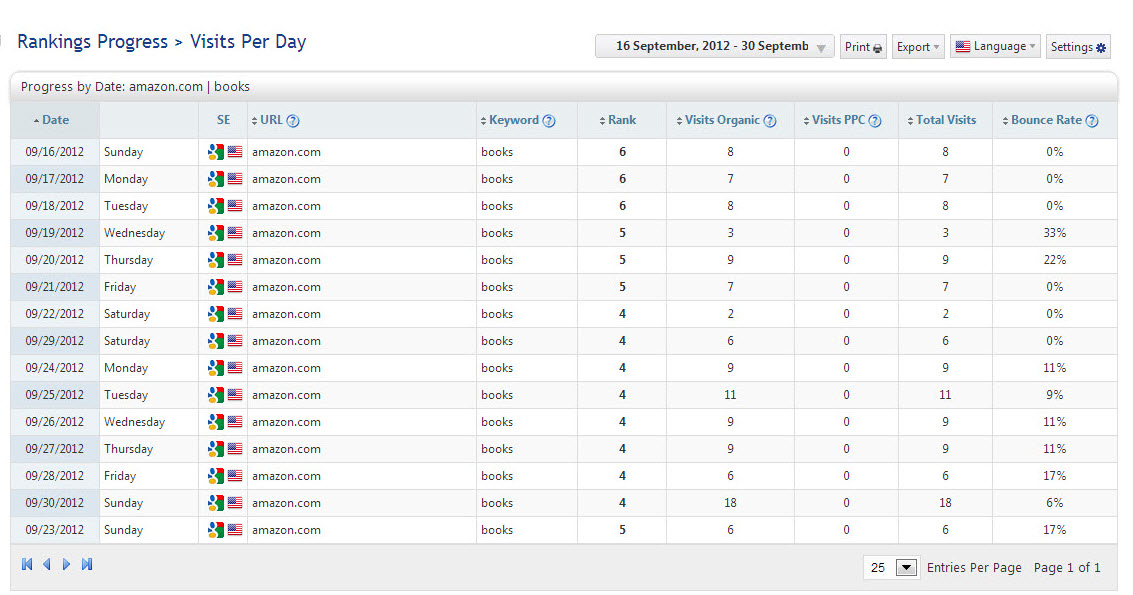This screenshot has height=595, width=1133.
Task: Open Settings button
Action: [x=1078, y=47]
